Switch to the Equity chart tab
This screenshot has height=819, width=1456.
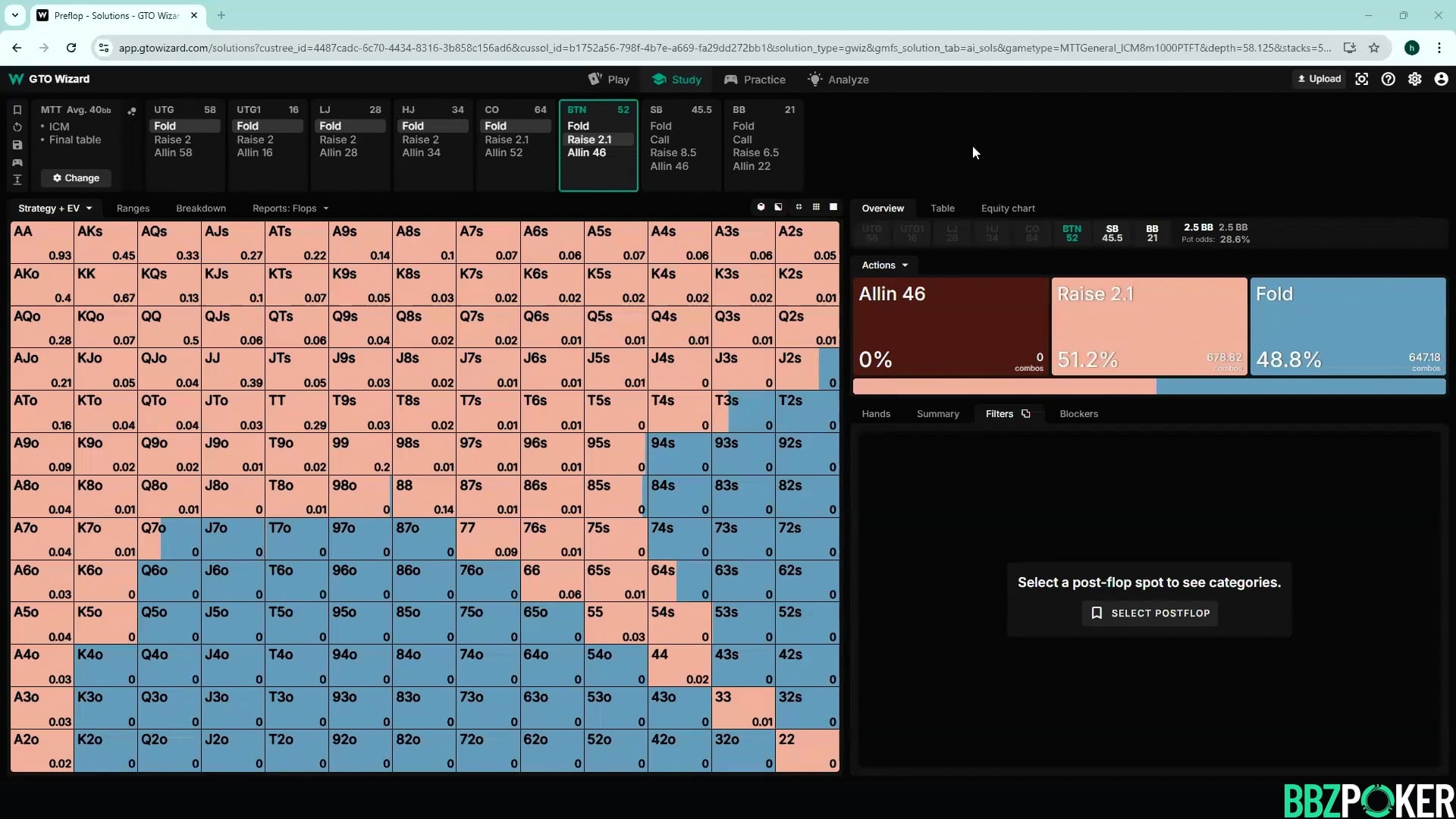tap(1007, 208)
